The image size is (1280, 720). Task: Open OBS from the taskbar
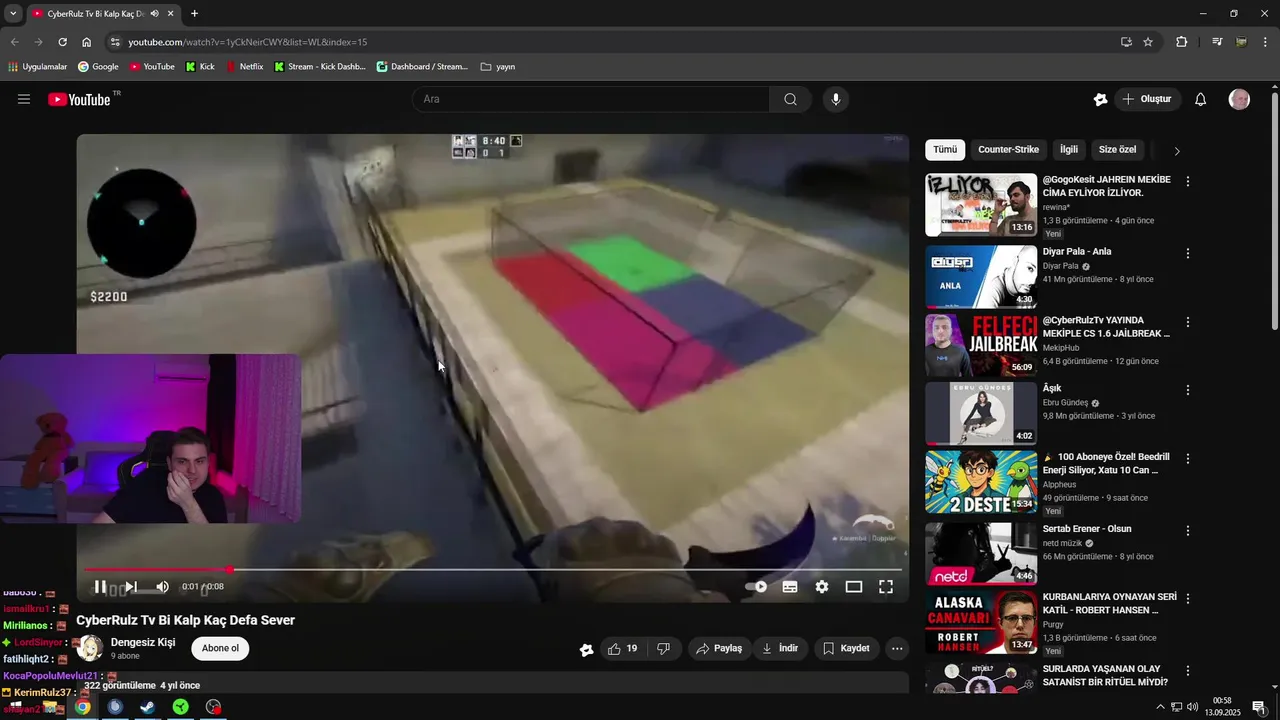coord(213,707)
